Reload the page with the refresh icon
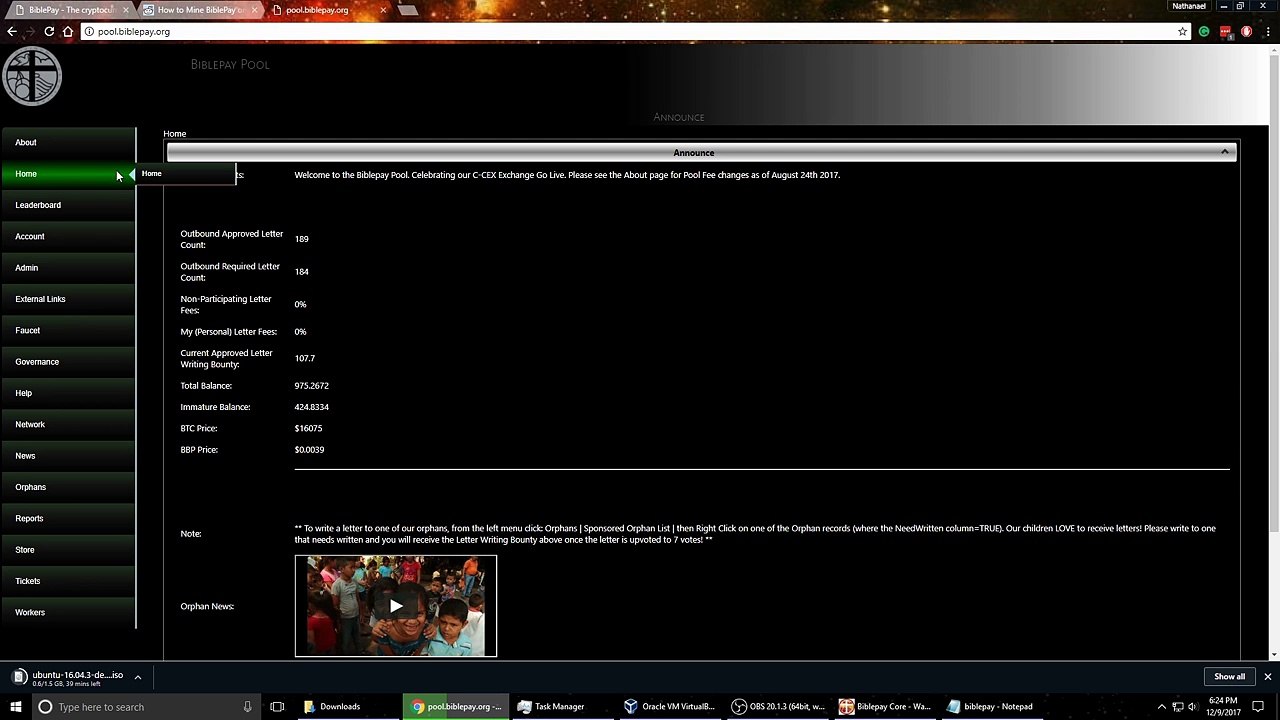Viewport: 1280px width, 720px height. pyautogui.click(x=49, y=32)
